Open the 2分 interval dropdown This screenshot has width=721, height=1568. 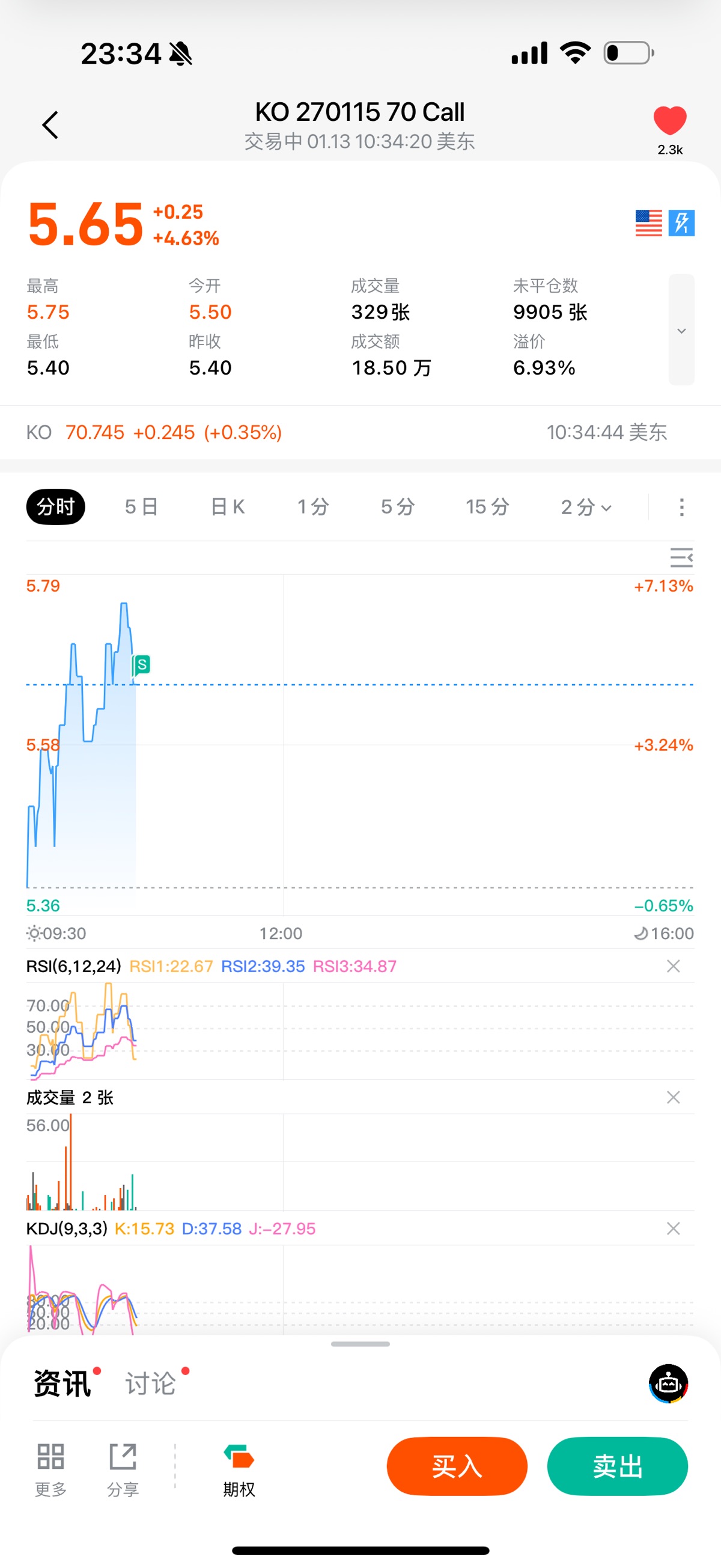[x=585, y=506]
